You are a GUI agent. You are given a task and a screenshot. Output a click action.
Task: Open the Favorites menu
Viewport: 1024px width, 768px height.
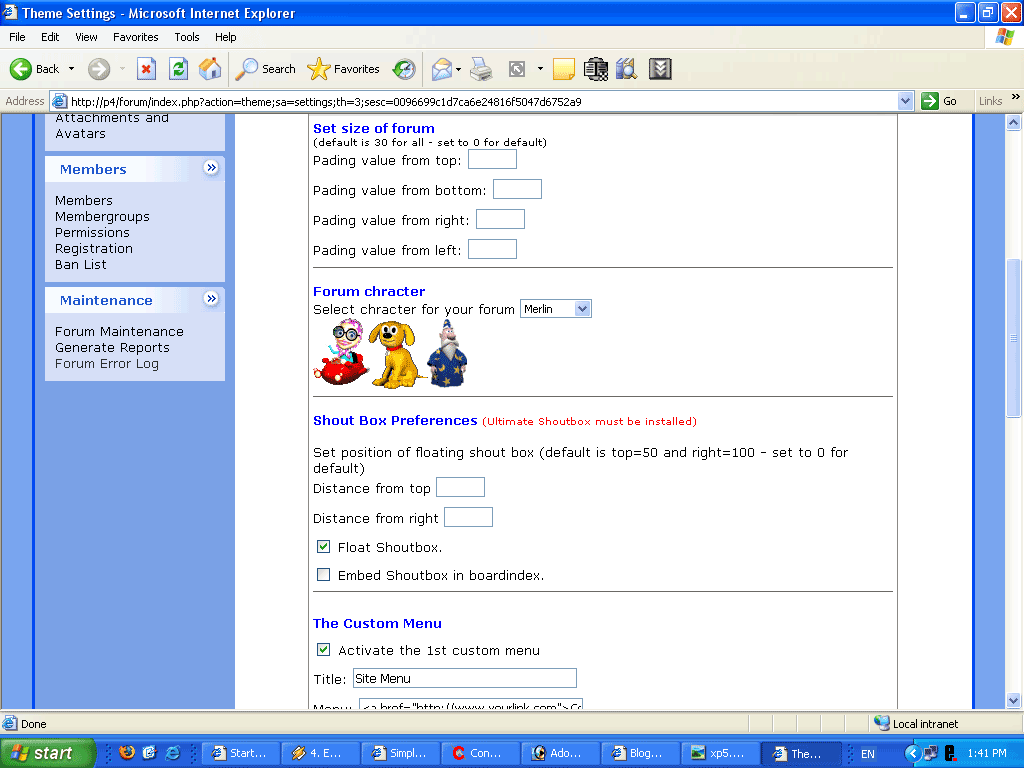pyautogui.click(x=136, y=37)
